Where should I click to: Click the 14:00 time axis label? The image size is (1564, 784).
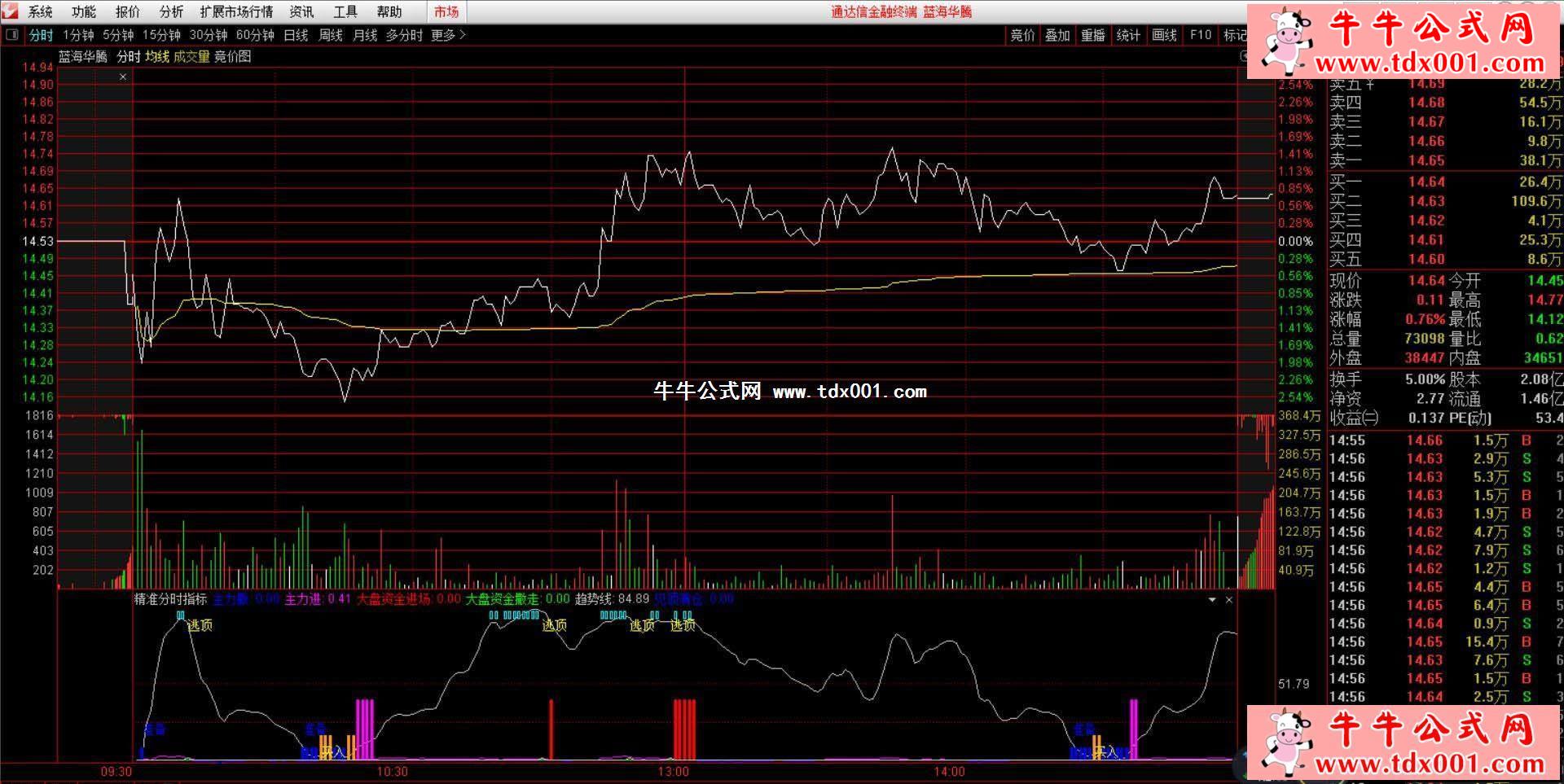(949, 771)
